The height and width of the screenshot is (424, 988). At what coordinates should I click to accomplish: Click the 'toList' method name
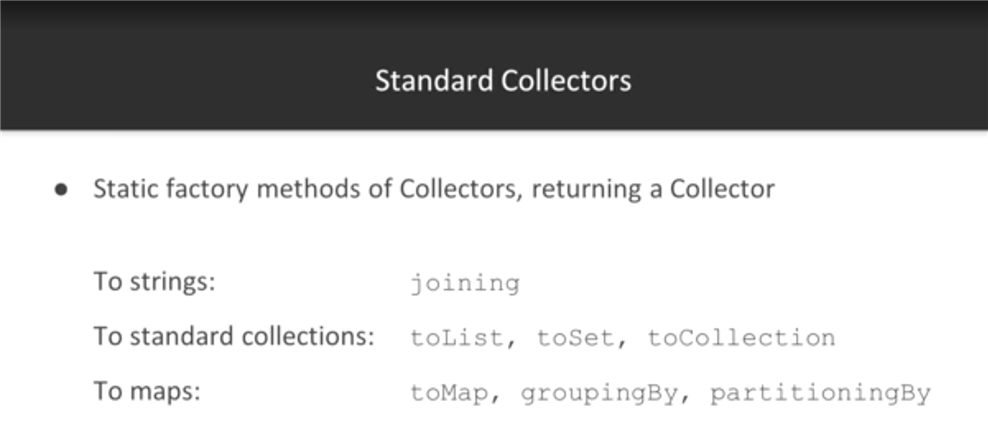click(457, 338)
